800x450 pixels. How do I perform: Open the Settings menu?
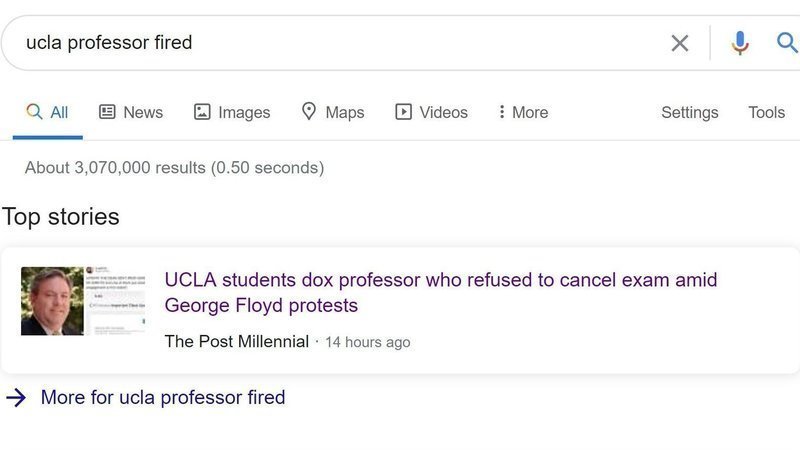click(689, 112)
